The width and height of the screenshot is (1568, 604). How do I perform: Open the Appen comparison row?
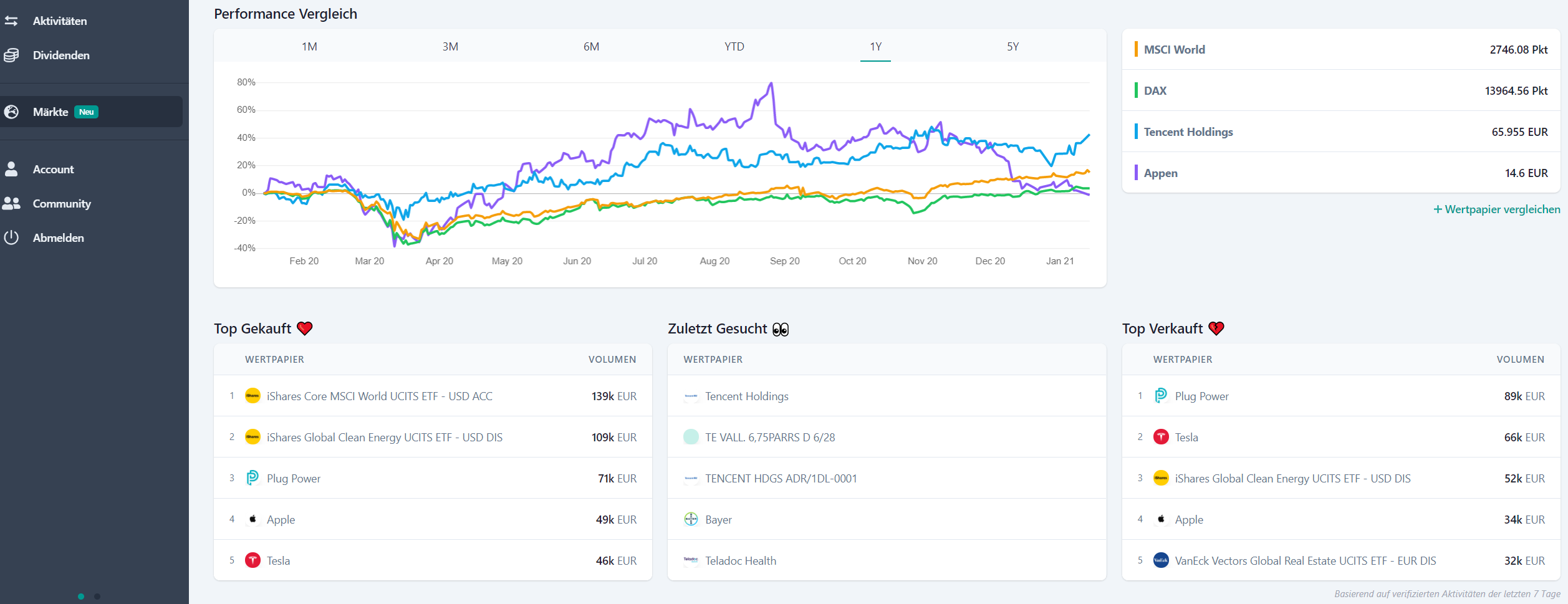click(1341, 173)
